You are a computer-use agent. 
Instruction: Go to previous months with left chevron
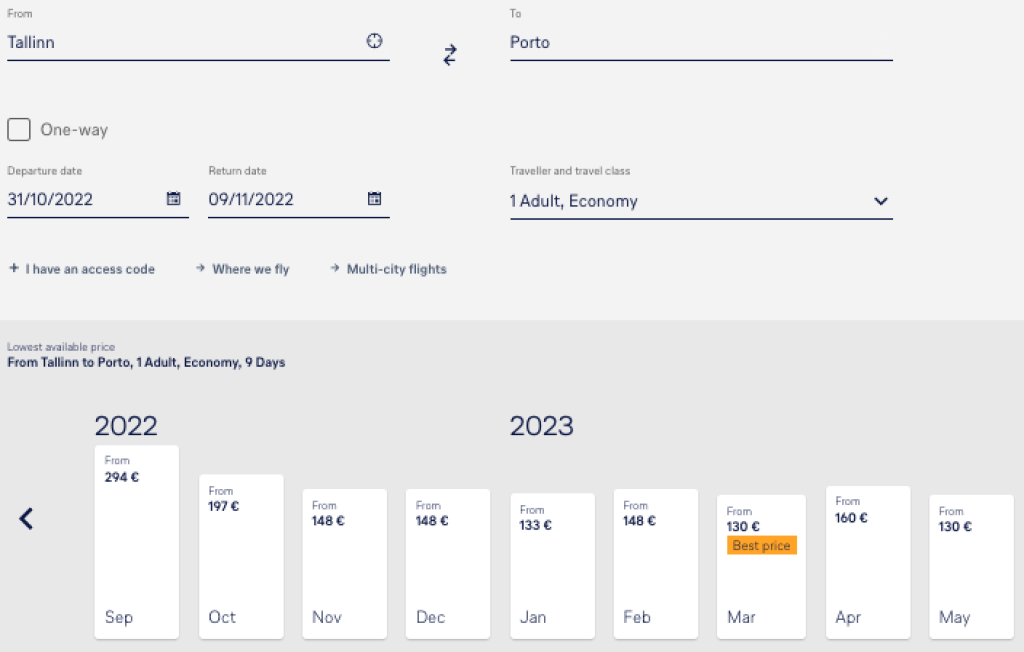point(27,518)
